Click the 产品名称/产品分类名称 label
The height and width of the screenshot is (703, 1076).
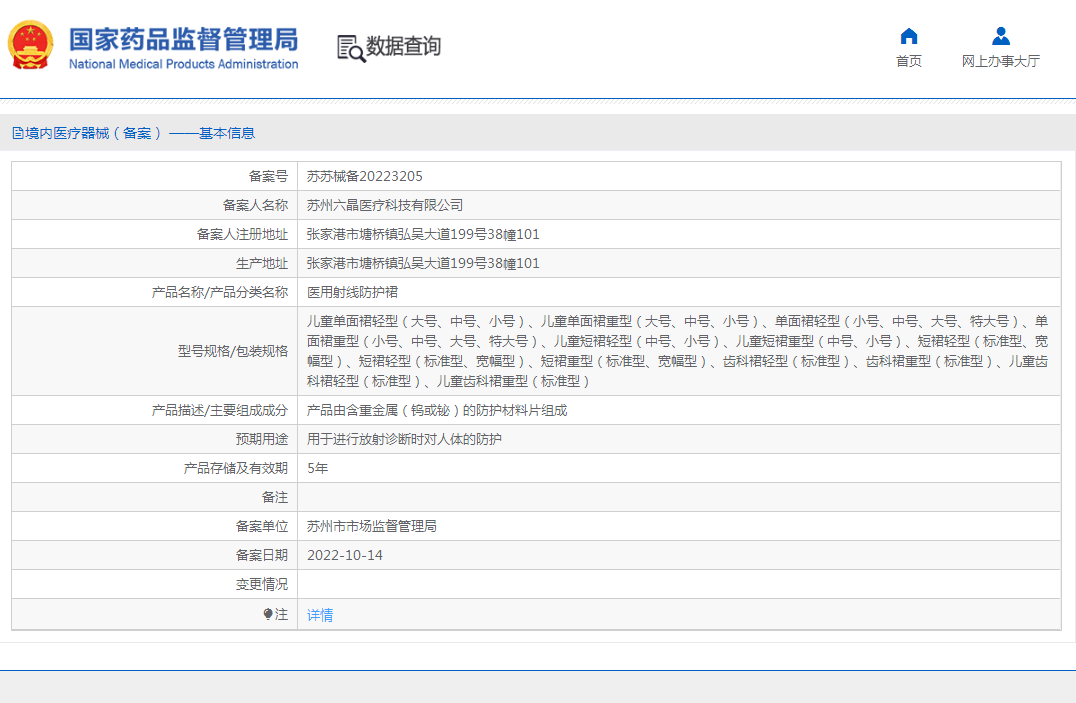pyautogui.click(x=220, y=292)
